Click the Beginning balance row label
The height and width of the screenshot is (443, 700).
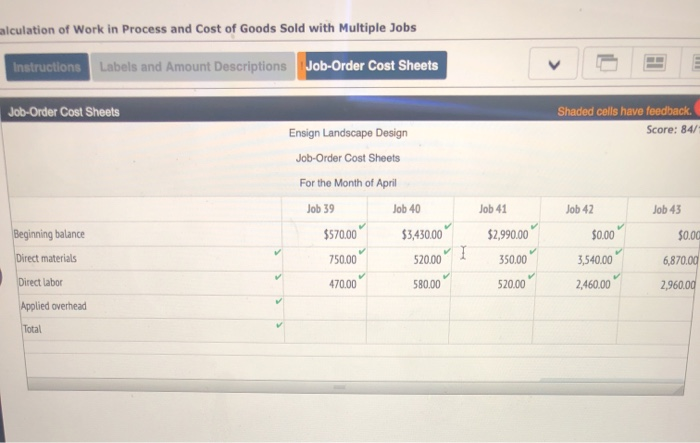(x=49, y=234)
